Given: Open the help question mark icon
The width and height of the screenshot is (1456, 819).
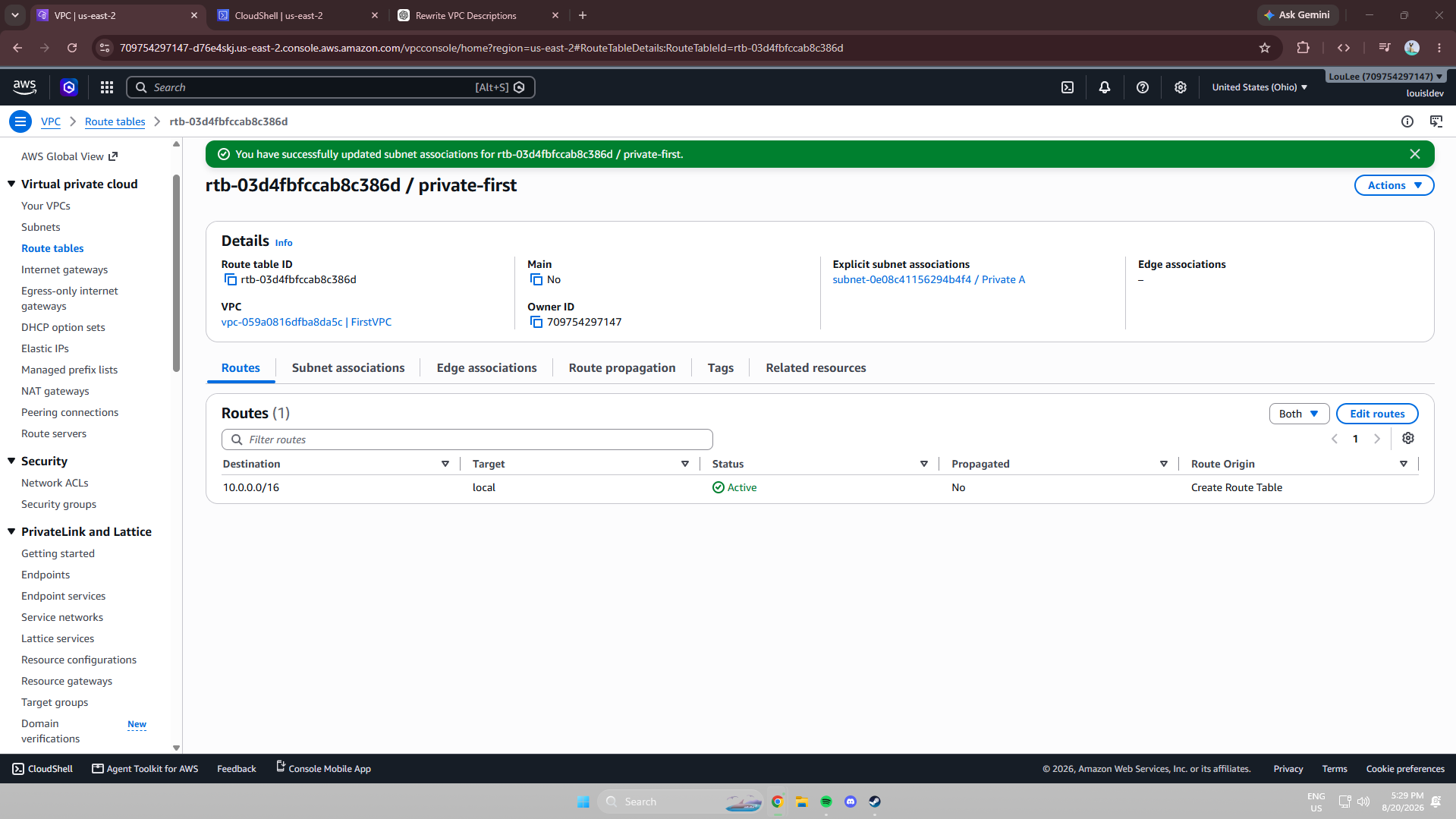Looking at the screenshot, I should coord(1143,87).
